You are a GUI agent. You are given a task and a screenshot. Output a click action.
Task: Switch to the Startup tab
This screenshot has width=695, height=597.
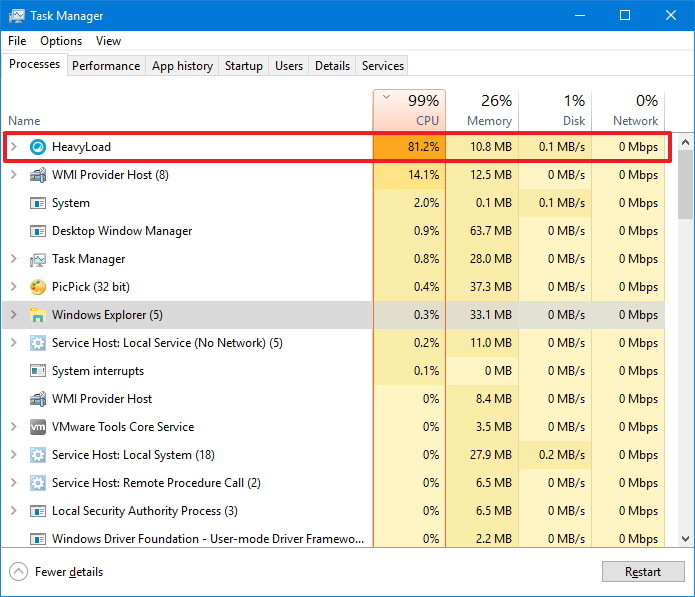click(243, 66)
